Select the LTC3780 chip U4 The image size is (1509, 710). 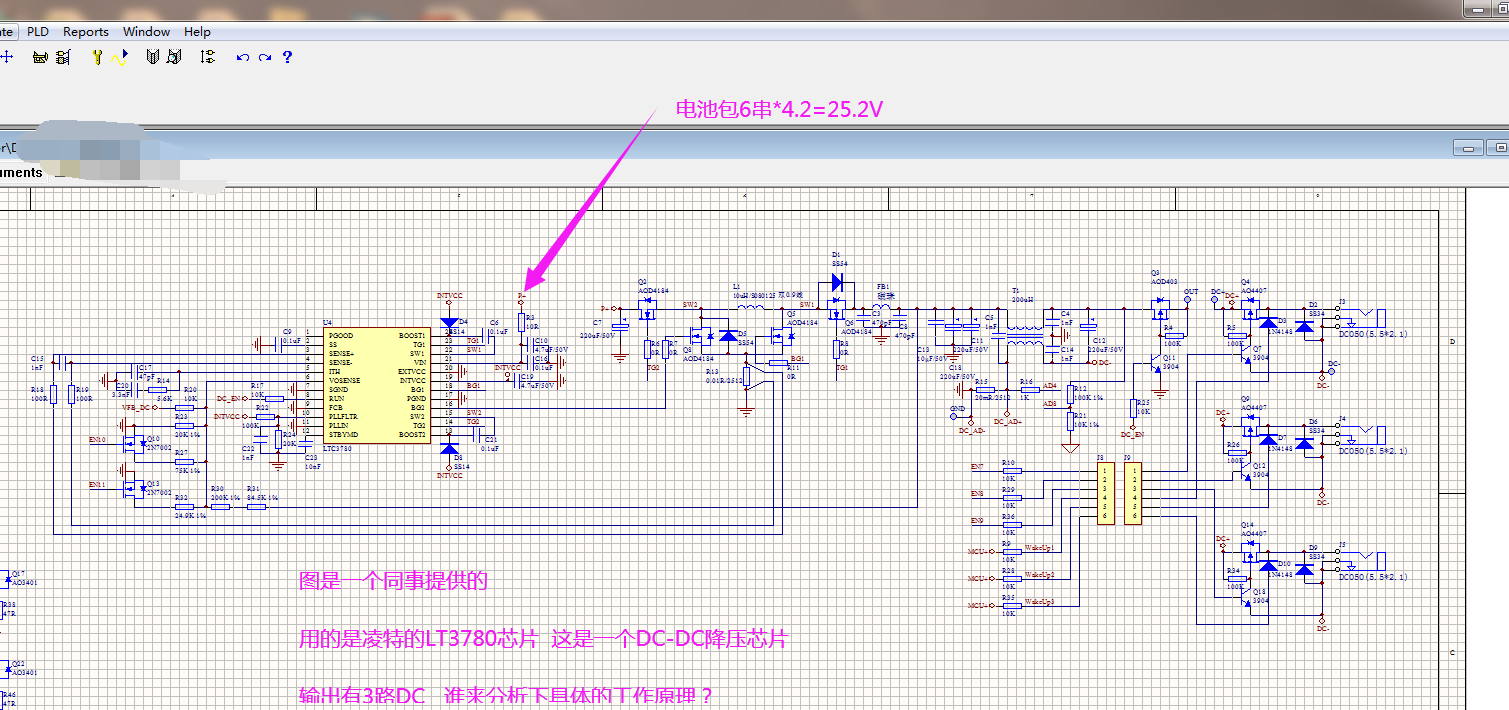click(378, 385)
